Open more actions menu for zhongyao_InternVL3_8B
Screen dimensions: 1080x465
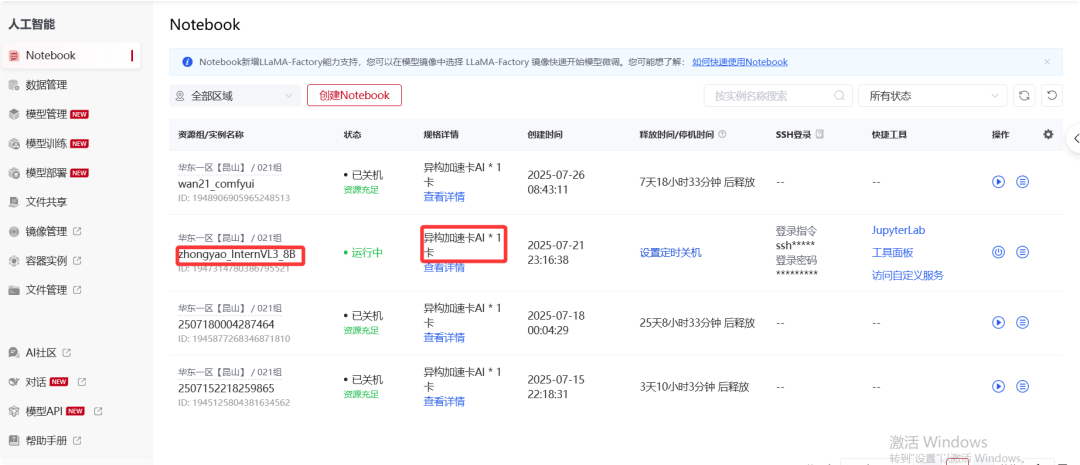click(1023, 252)
